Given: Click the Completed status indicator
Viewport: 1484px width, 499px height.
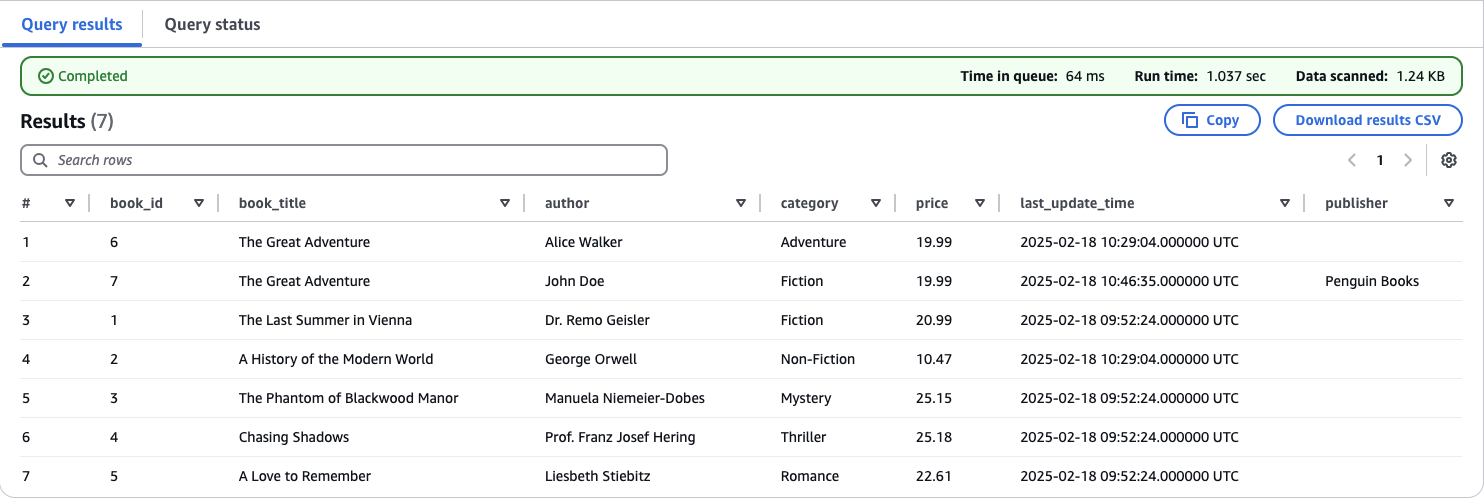Looking at the screenshot, I should (x=83, y=76).
